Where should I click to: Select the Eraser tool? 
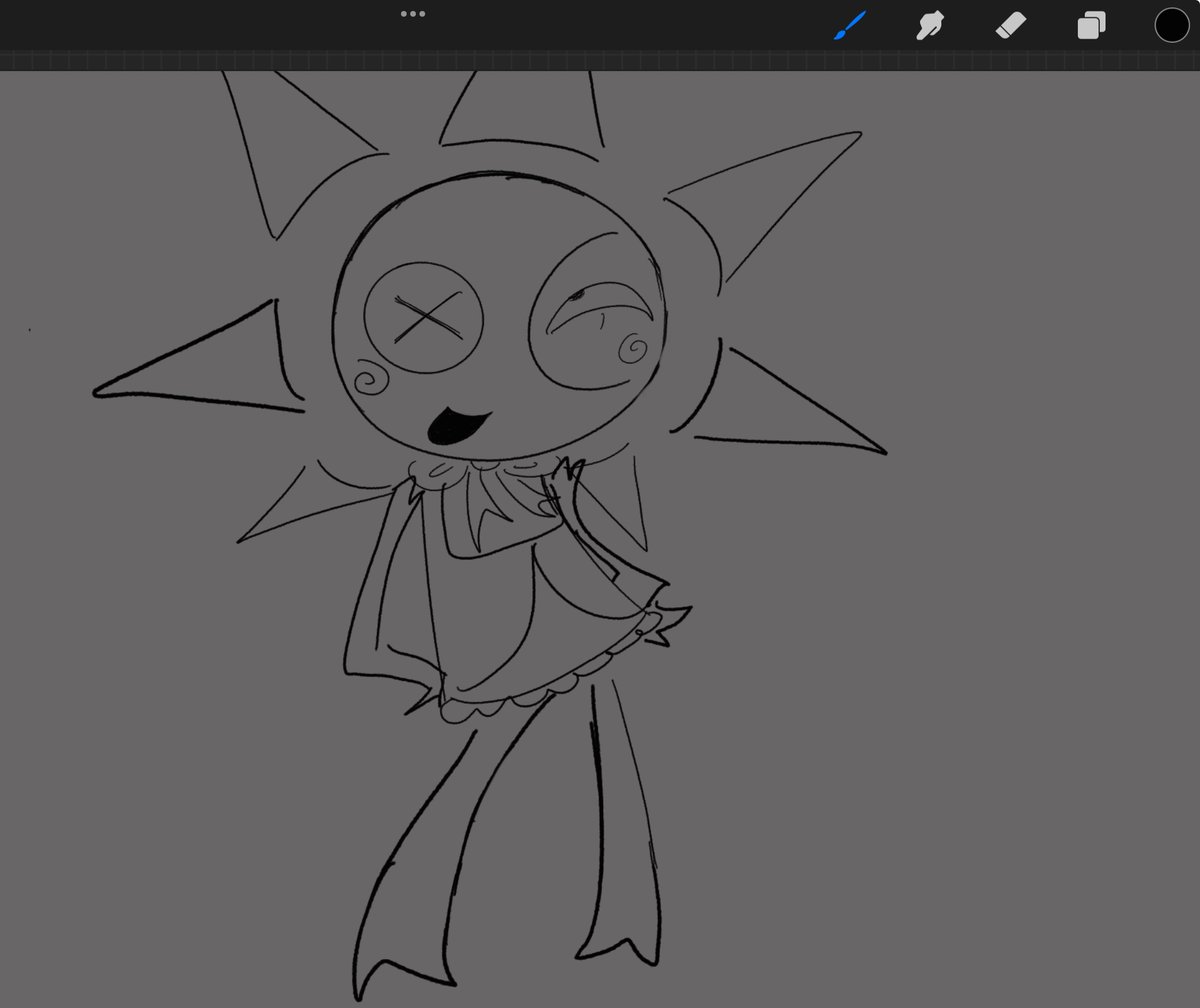point(1011,25)
